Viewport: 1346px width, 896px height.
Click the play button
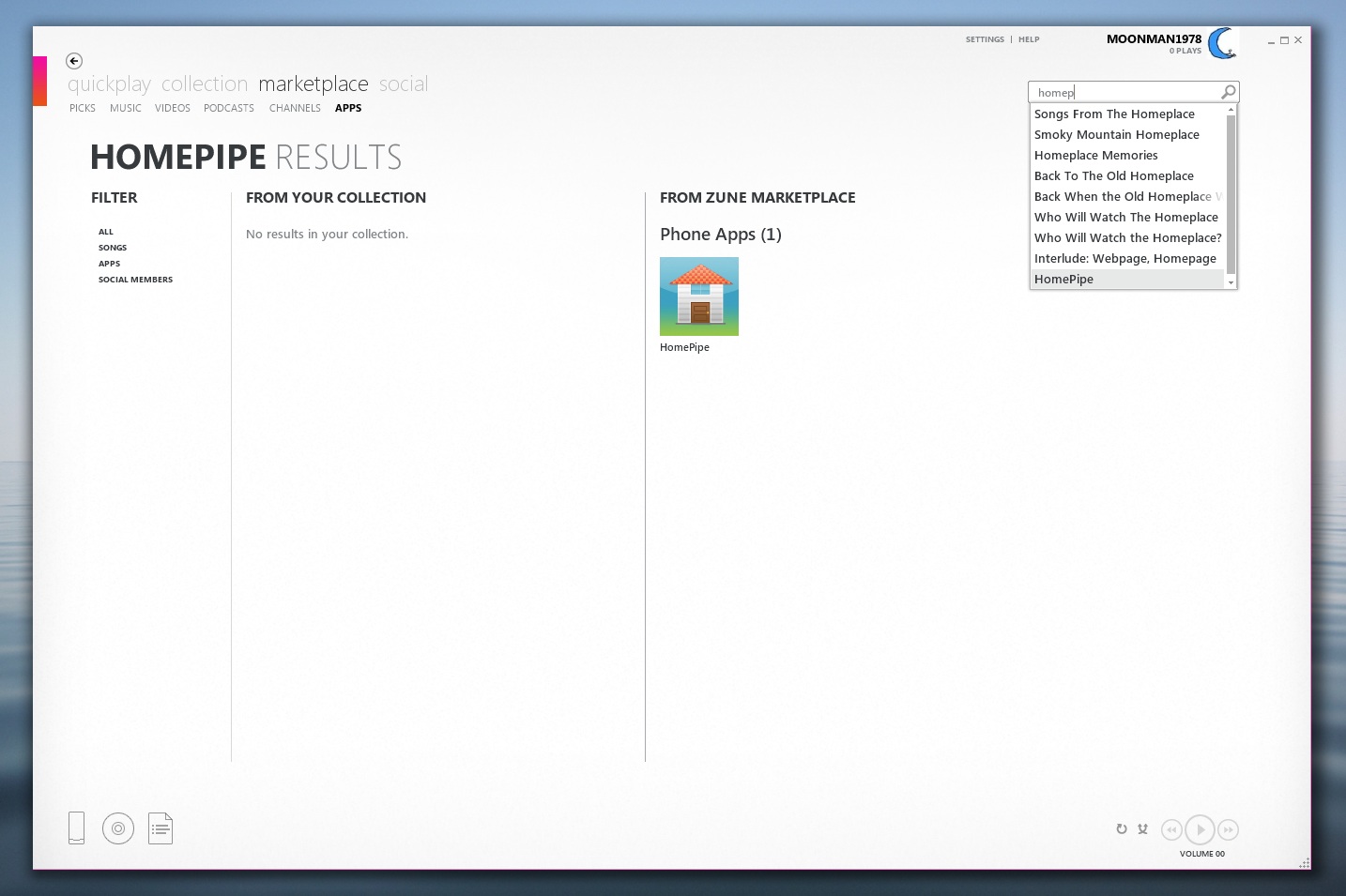point(1200,829)
